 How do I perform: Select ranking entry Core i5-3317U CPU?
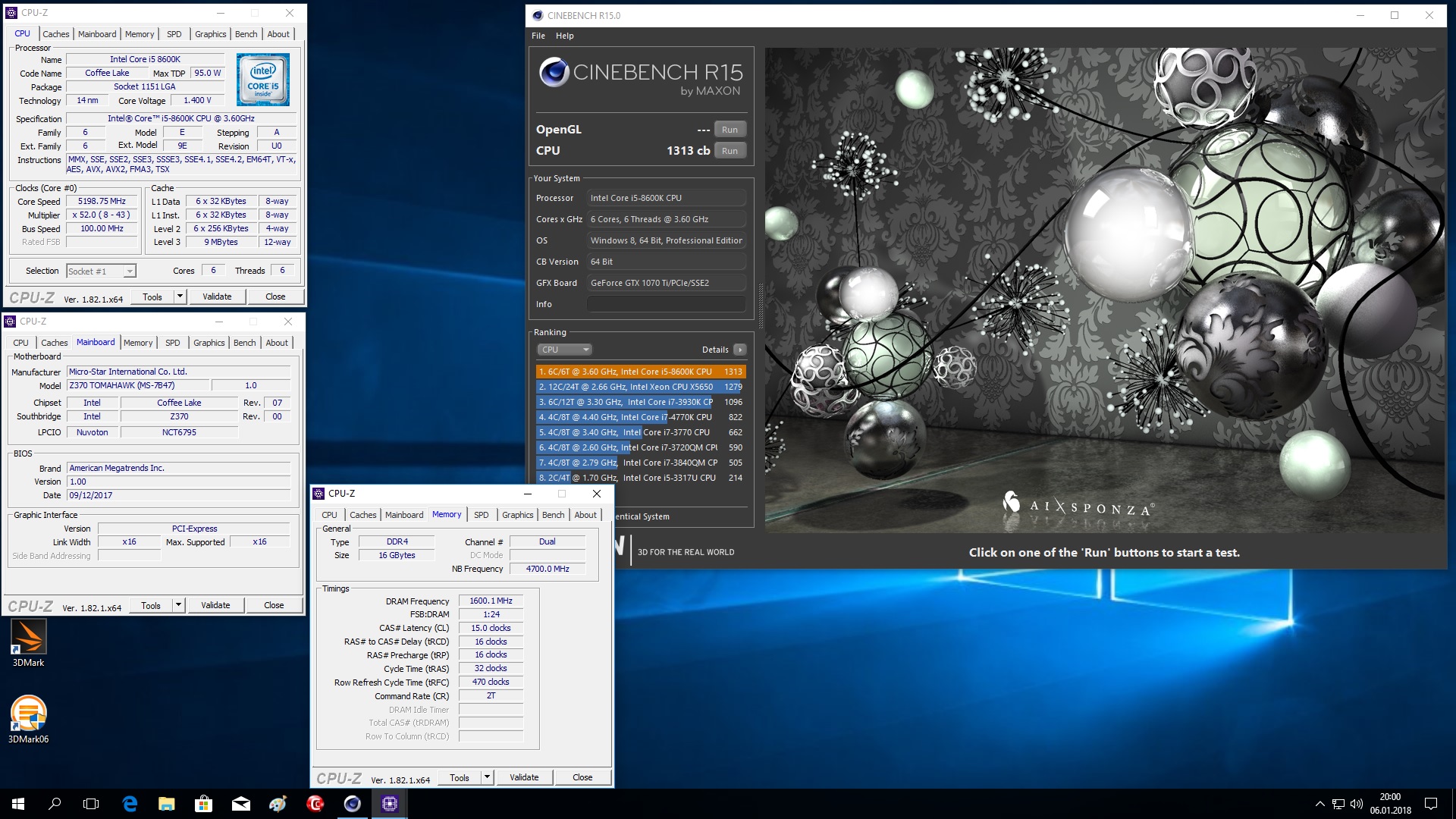pos(641,478)
